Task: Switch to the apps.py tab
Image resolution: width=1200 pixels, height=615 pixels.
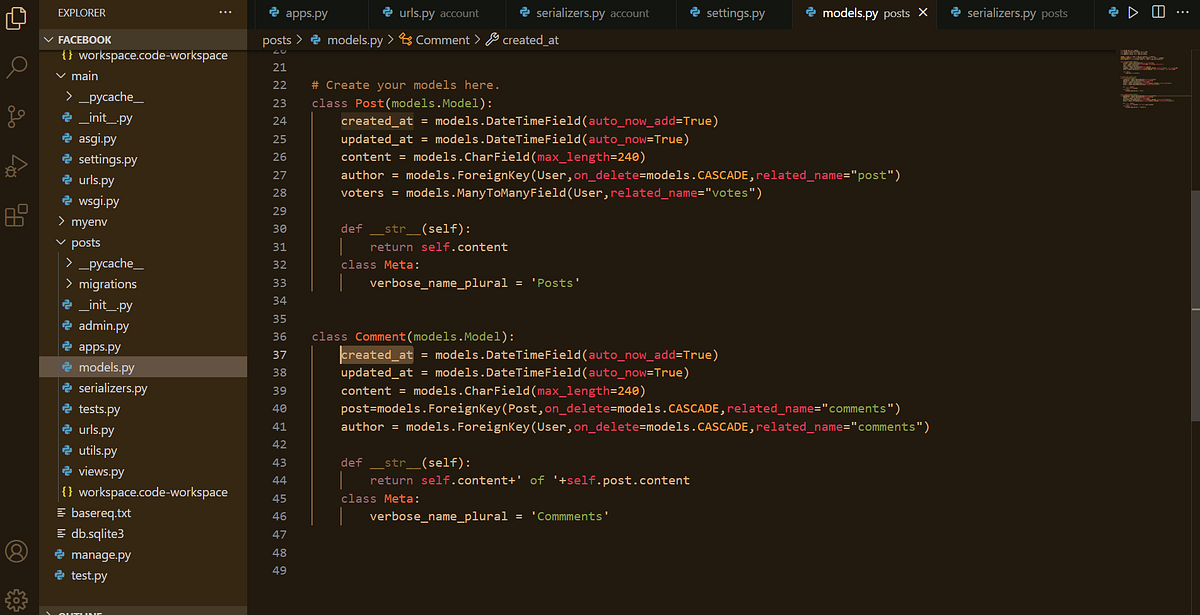Action: (x=300, y=14)
